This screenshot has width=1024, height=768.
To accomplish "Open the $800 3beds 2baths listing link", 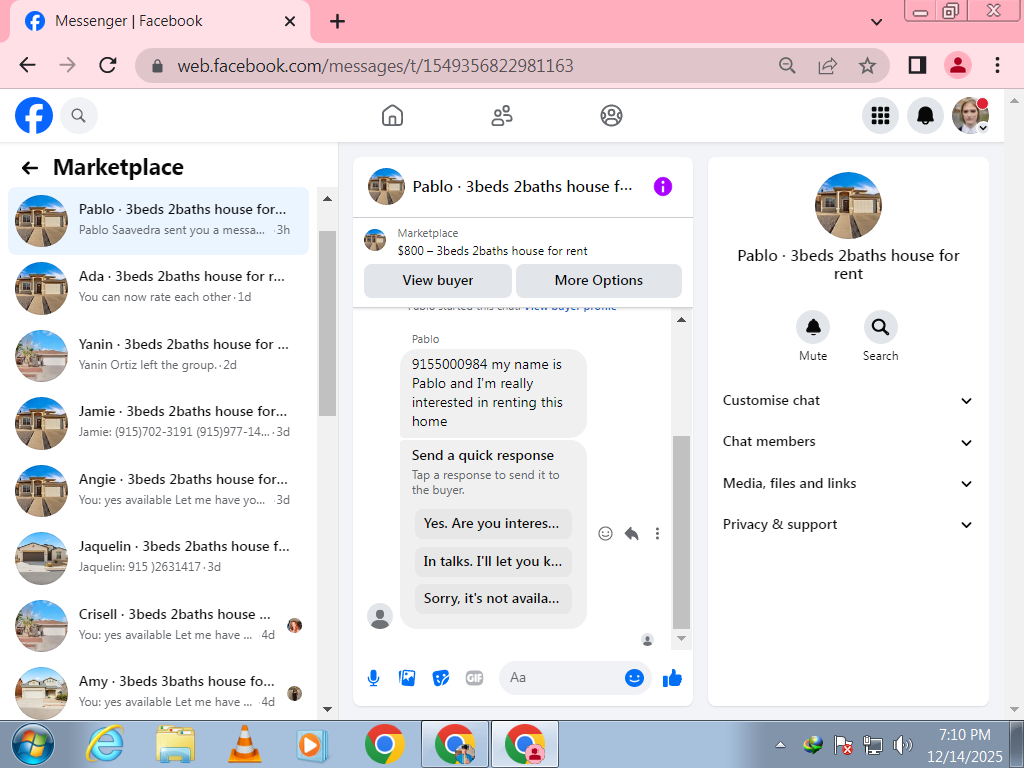I will (x=492, y=251).
